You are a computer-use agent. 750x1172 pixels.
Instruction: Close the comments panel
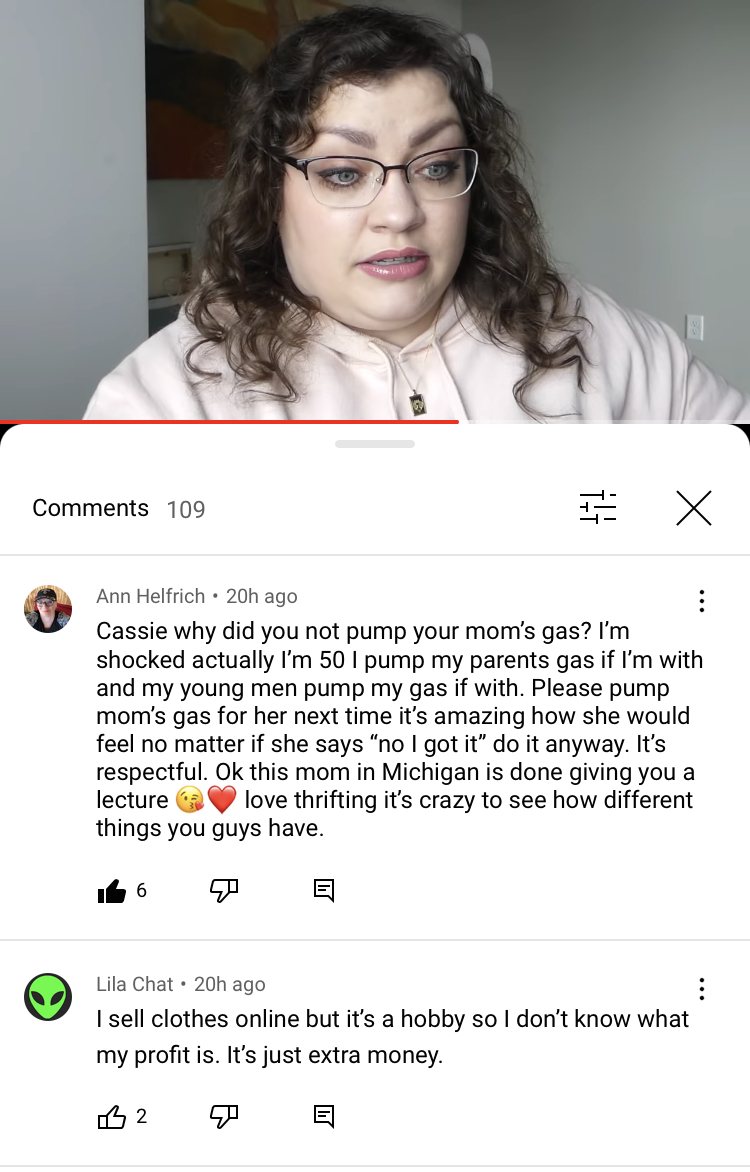tap(694, 508)
